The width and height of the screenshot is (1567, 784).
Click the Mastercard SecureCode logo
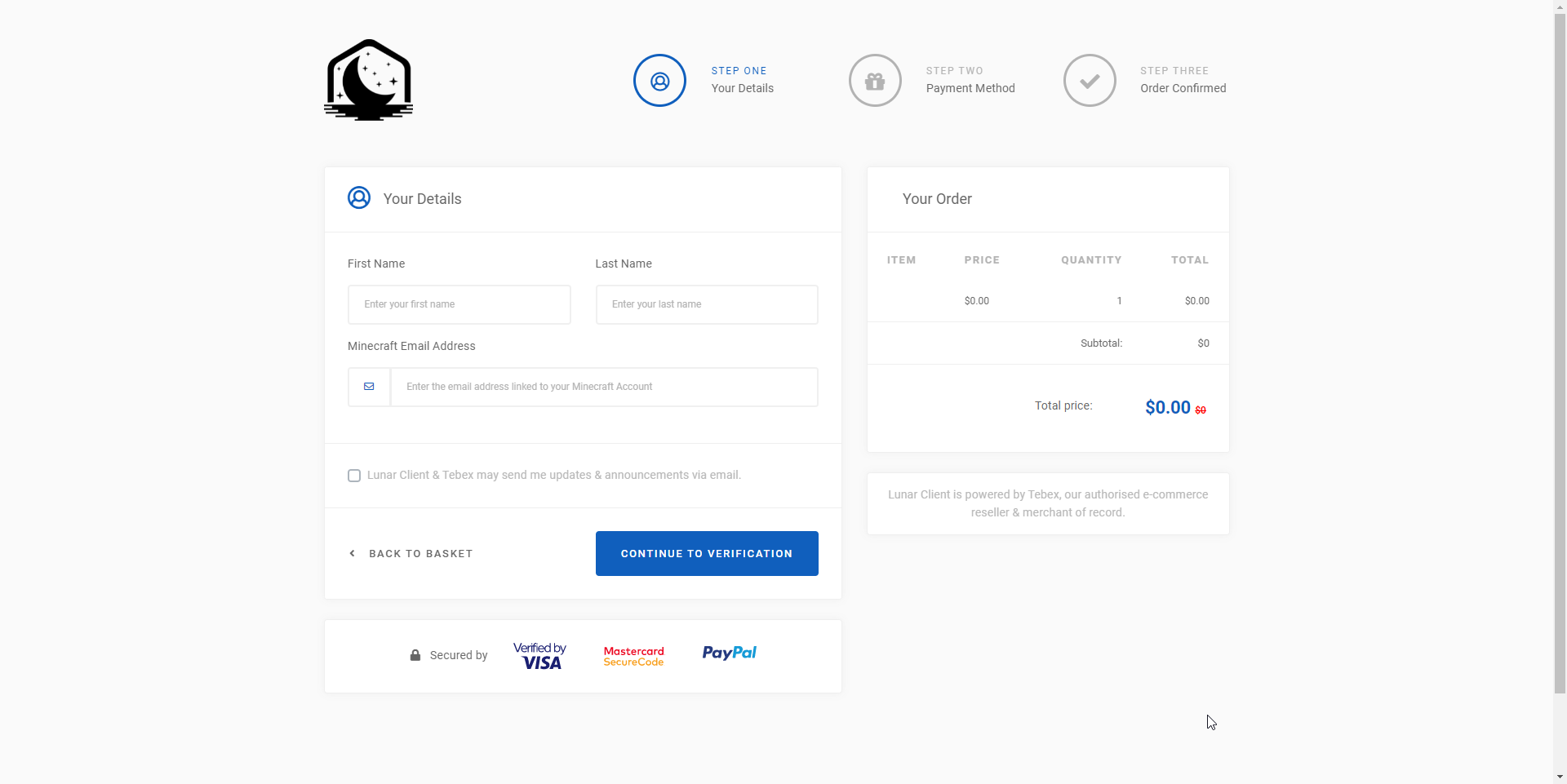pos(633,656)
